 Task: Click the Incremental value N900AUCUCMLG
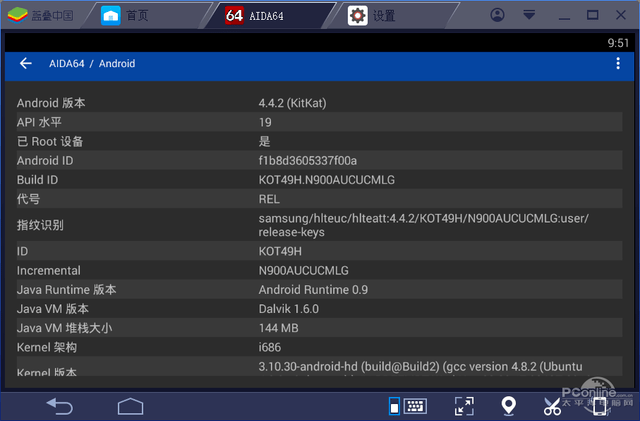303,270
